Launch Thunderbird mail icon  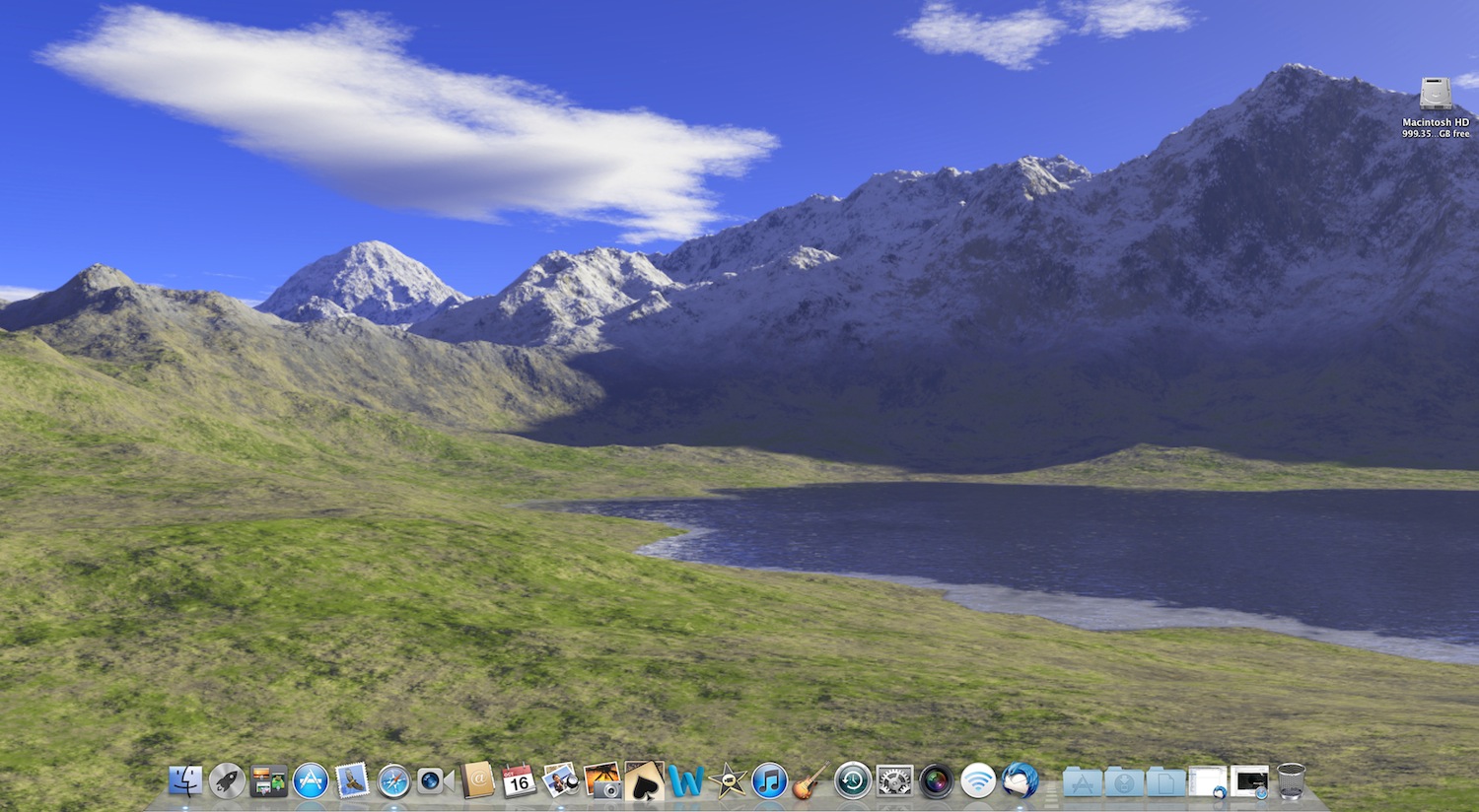coord(1021,781)
